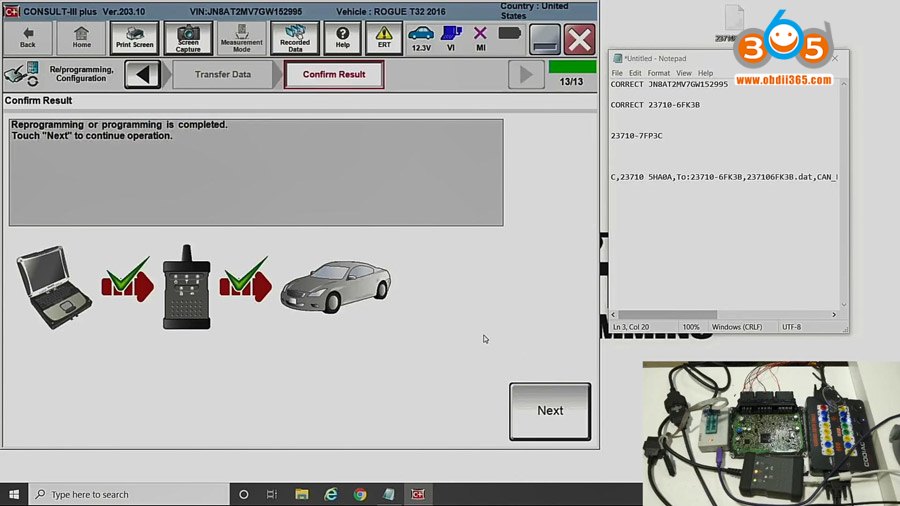Screen dimensions: 900x506
Task: Open the Help toolbar button
Action: coord(342,38)
